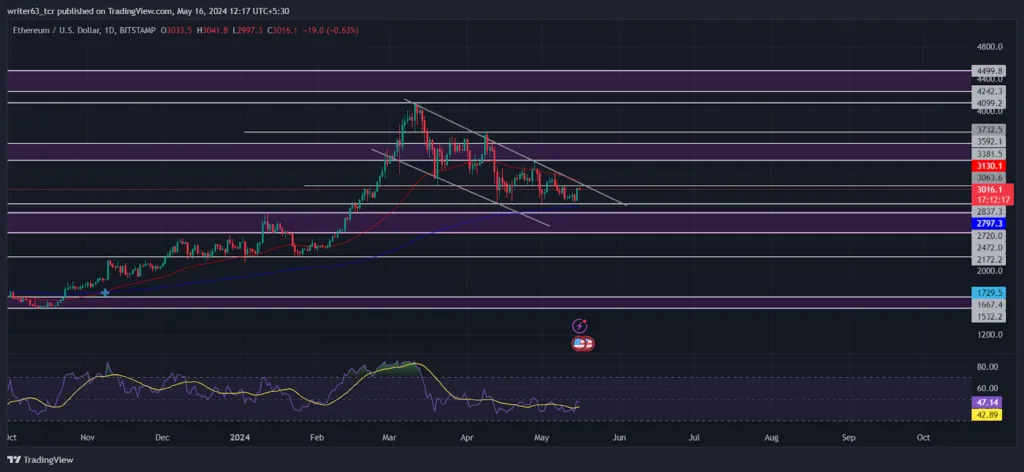Select the 2720.0 price label
This screenshot has width=1024, height=472.
tap(987, 236)
